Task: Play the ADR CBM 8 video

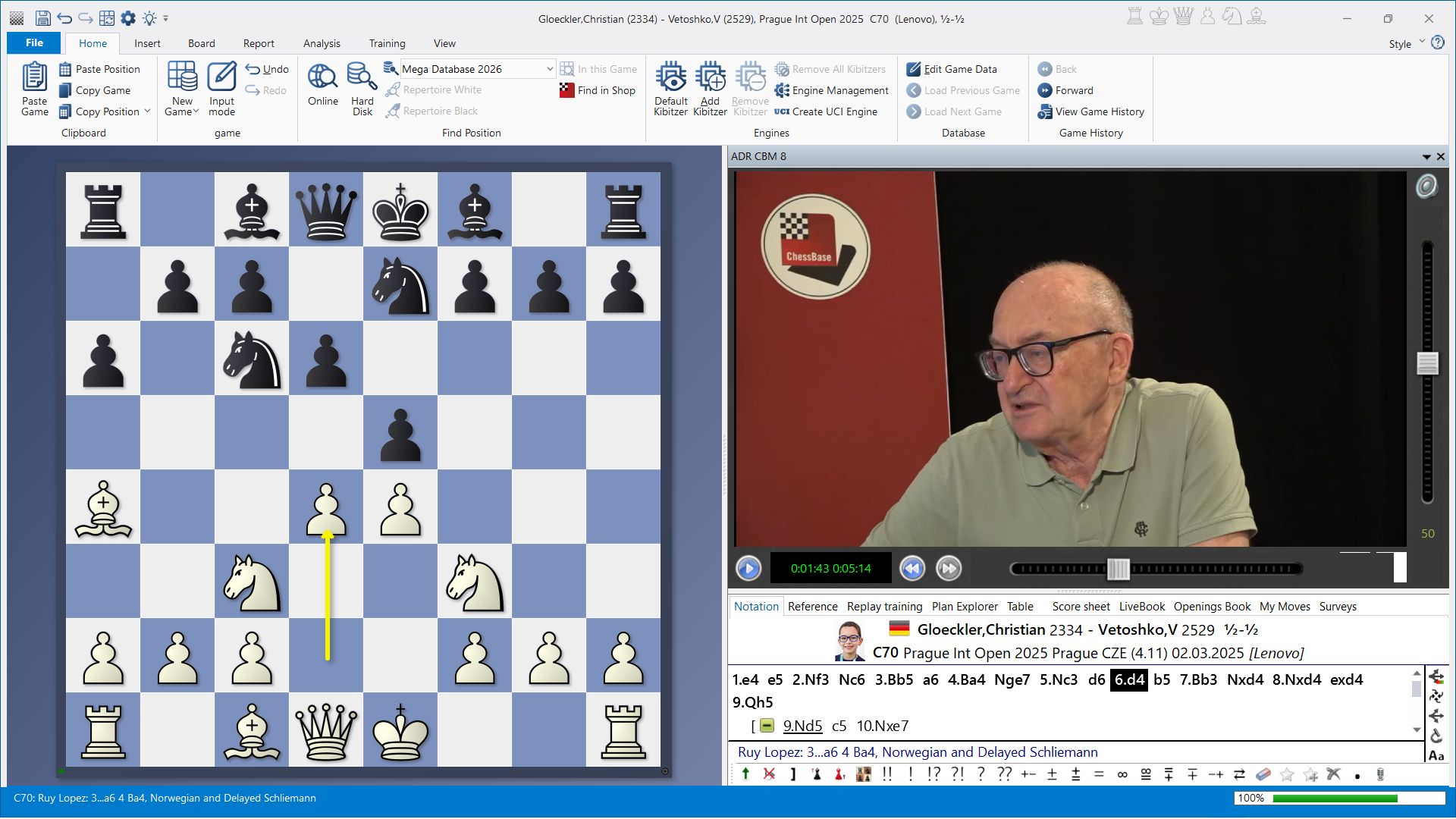Action: tap(748, 568)
